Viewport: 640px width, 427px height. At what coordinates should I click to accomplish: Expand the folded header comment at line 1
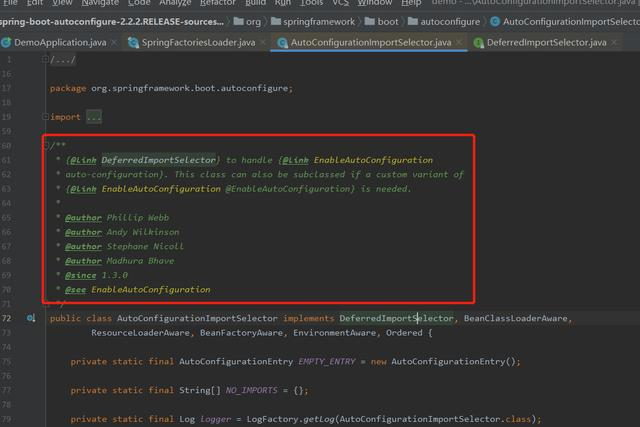[45, 60]
